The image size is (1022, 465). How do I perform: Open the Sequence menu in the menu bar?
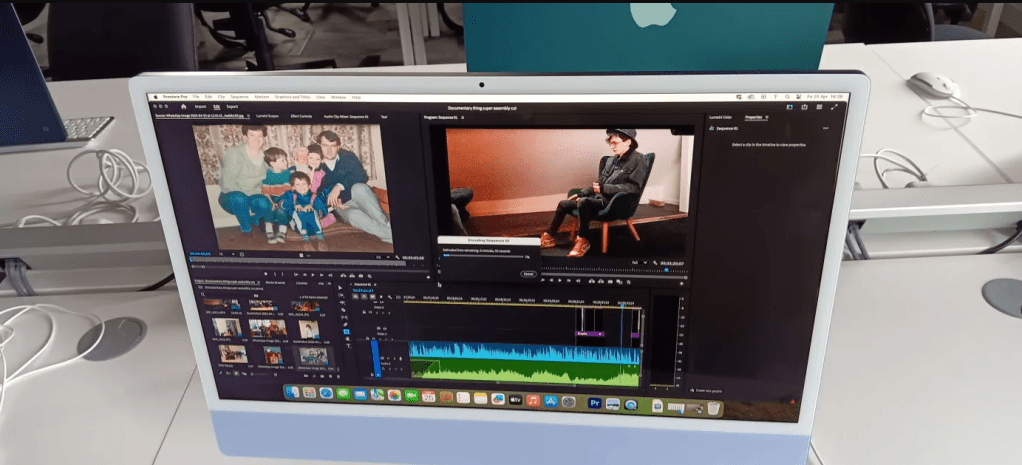point(238,97)
